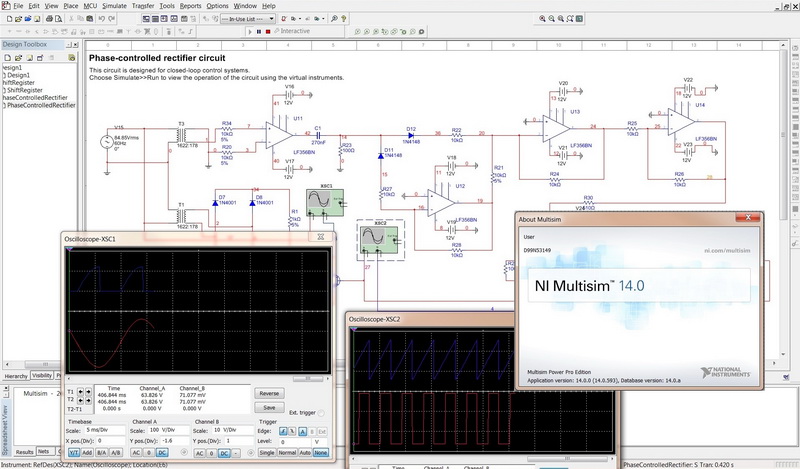
Task: Click the find magnifier icon beside In-Use List
Action: click(x=334, y=19)
